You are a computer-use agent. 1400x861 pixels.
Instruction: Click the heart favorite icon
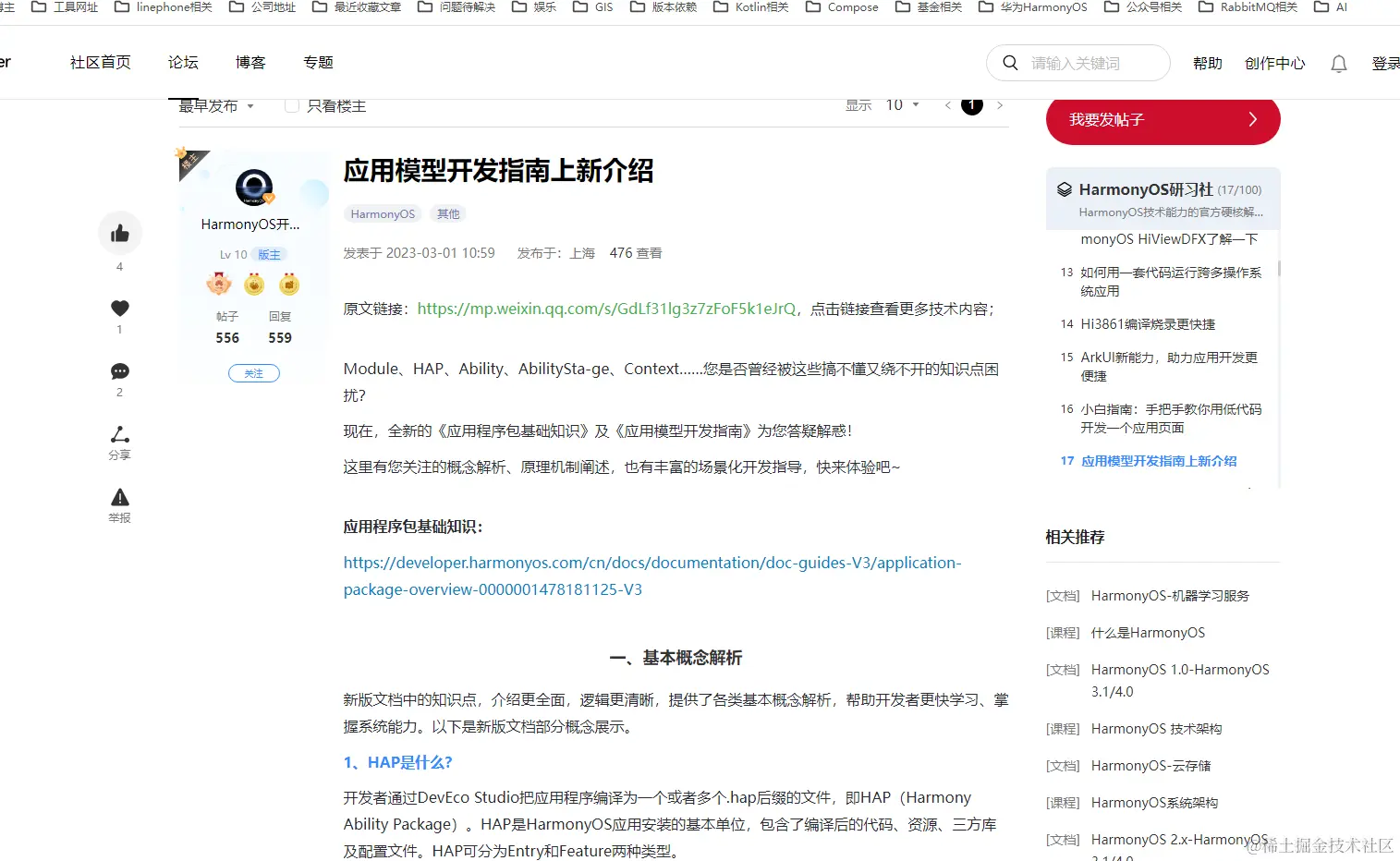pos(120,309)
